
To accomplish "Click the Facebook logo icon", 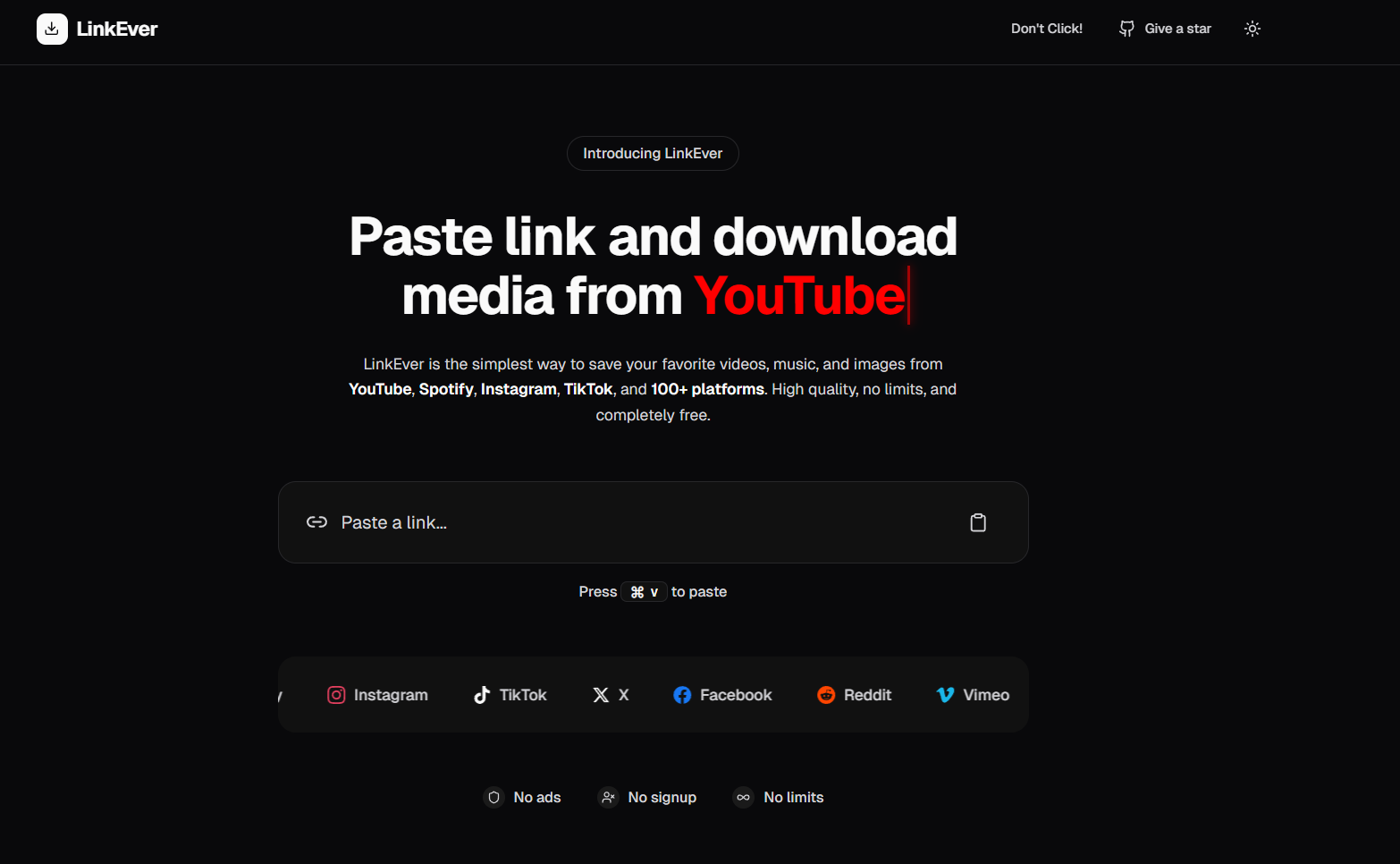I will (682, 695).
